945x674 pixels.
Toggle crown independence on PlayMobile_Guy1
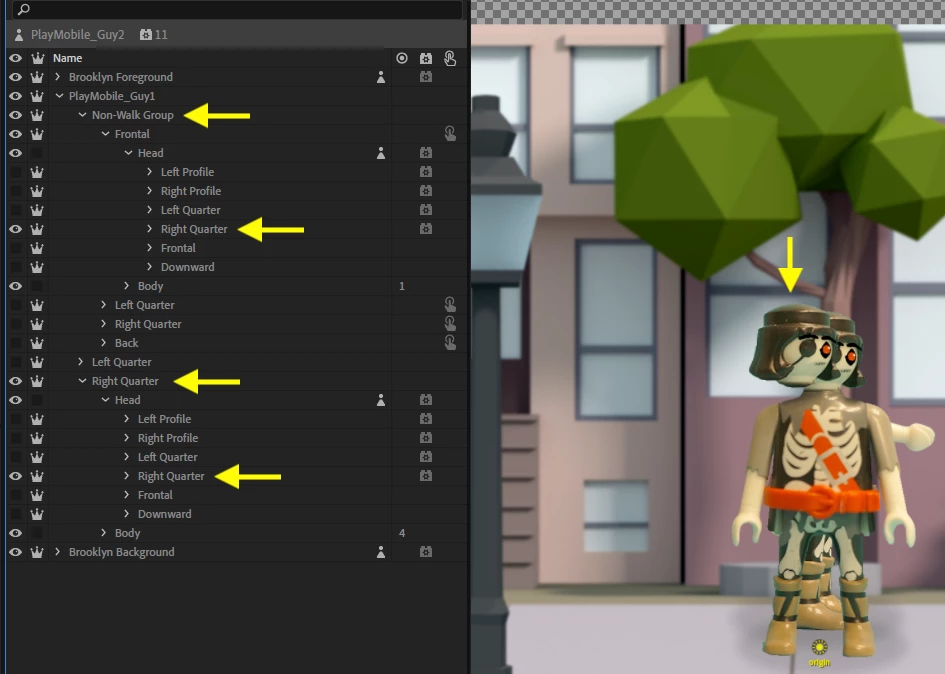[37, 96]
